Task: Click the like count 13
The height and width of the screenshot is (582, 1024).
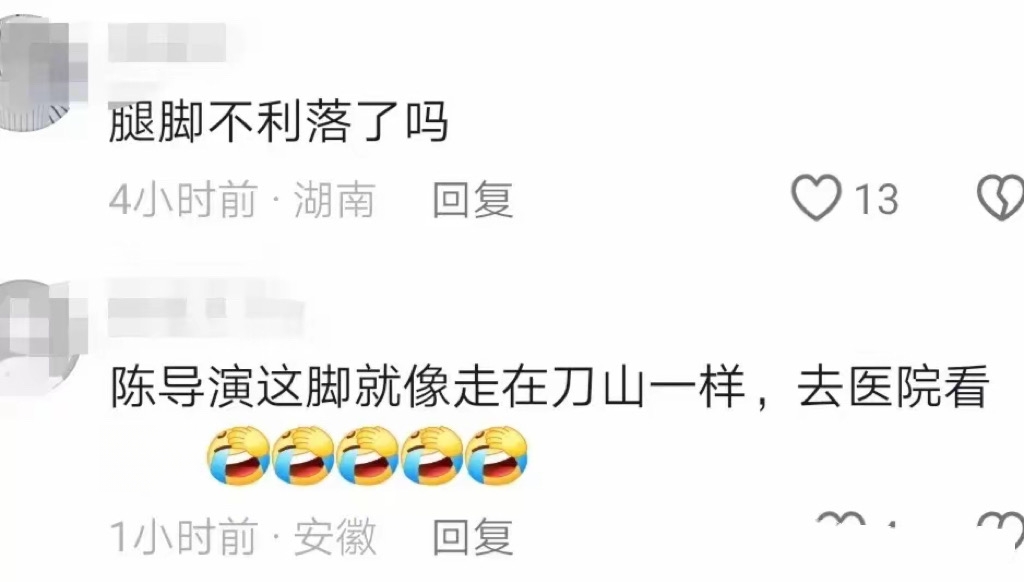Action: point(876,199)
